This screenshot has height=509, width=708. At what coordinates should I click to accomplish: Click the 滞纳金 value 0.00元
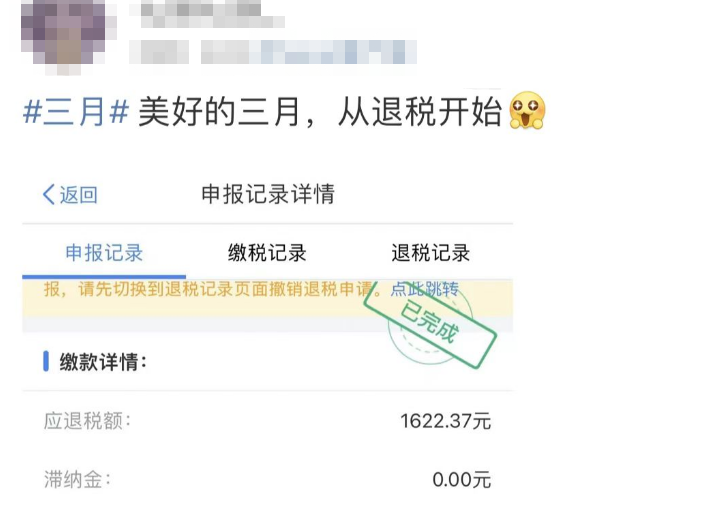click(461, 479)
